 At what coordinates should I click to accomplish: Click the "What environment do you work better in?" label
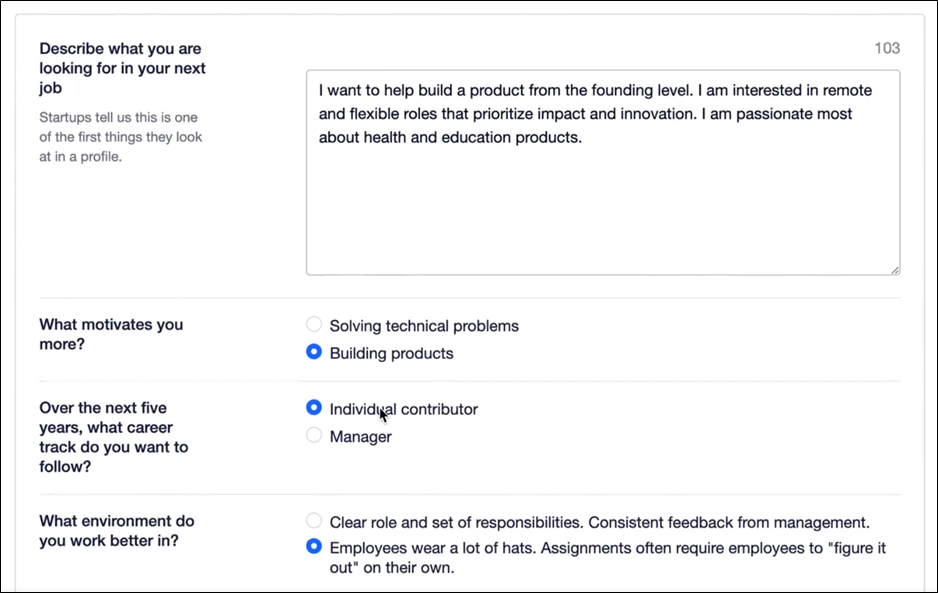[x=116, y=530]
